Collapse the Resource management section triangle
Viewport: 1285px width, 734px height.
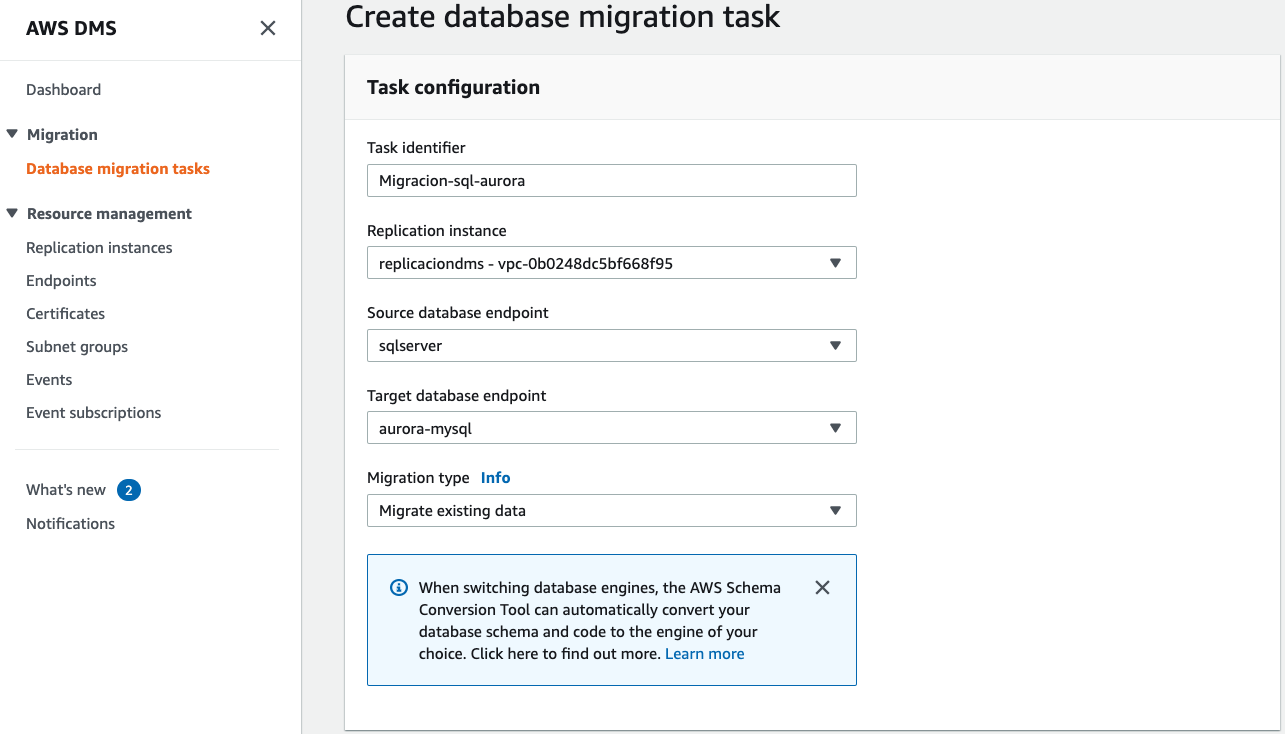[13, 213]
